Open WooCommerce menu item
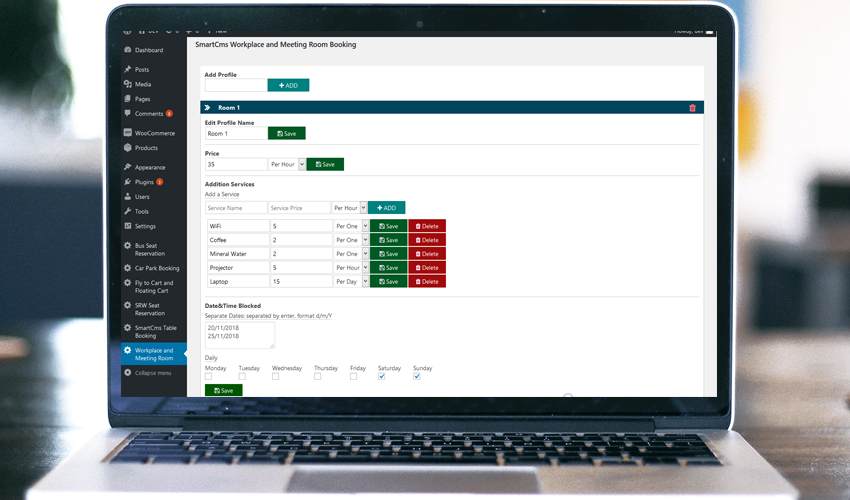 pos(154,133)
